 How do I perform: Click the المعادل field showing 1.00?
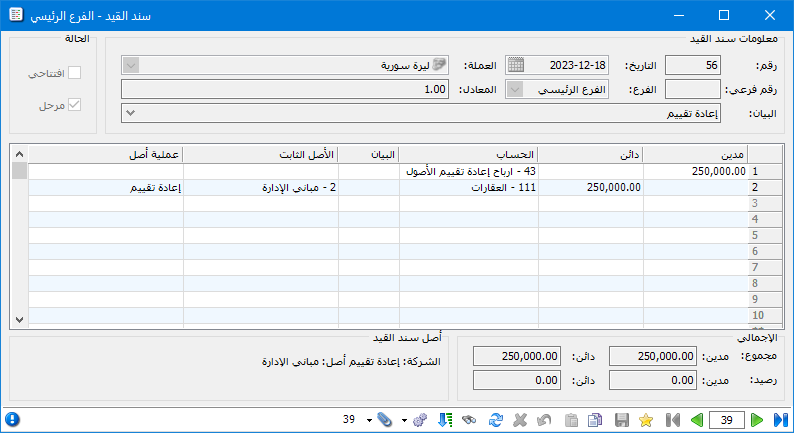[x=285, y=90]
